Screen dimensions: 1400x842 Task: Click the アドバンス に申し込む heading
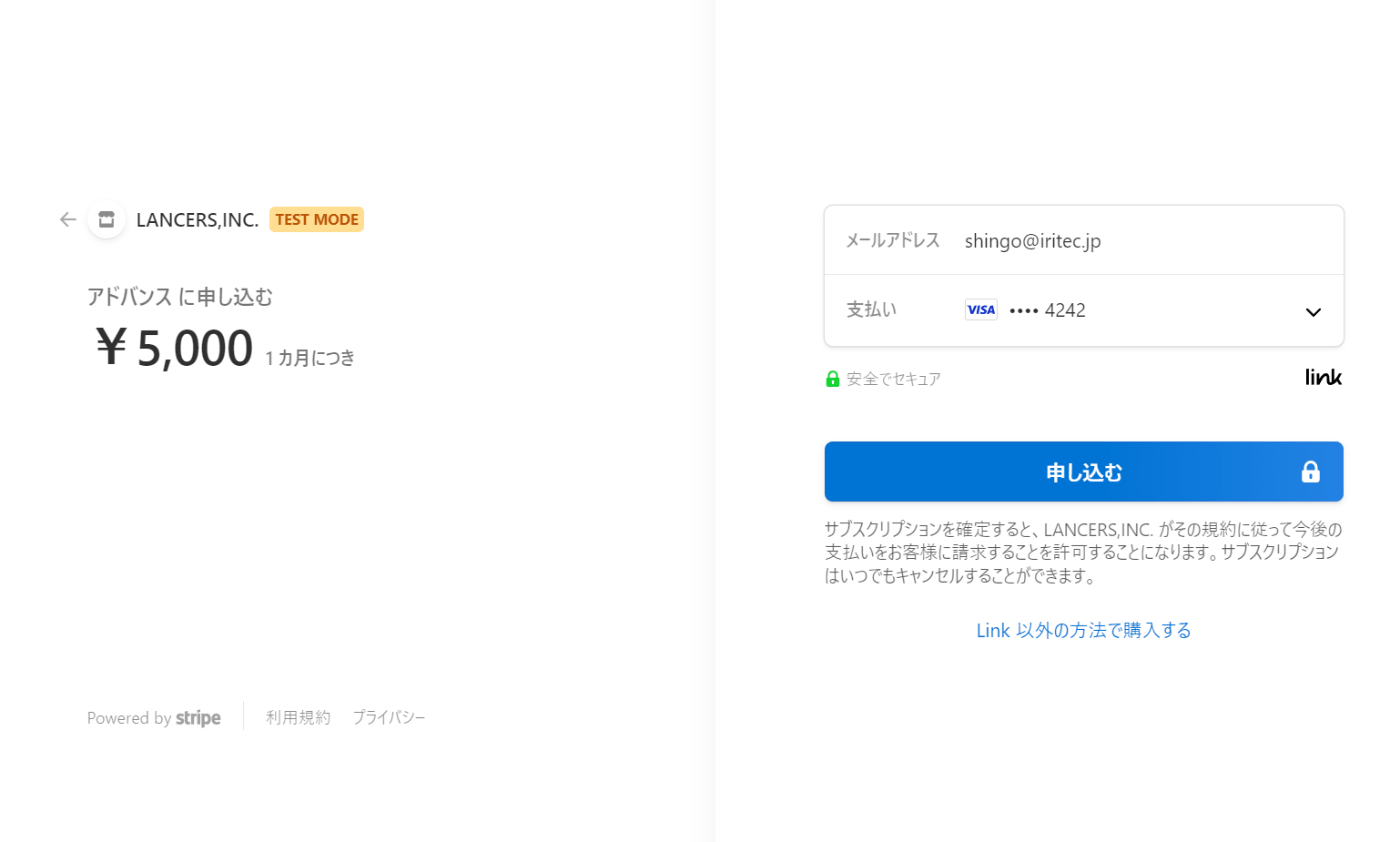180,297
